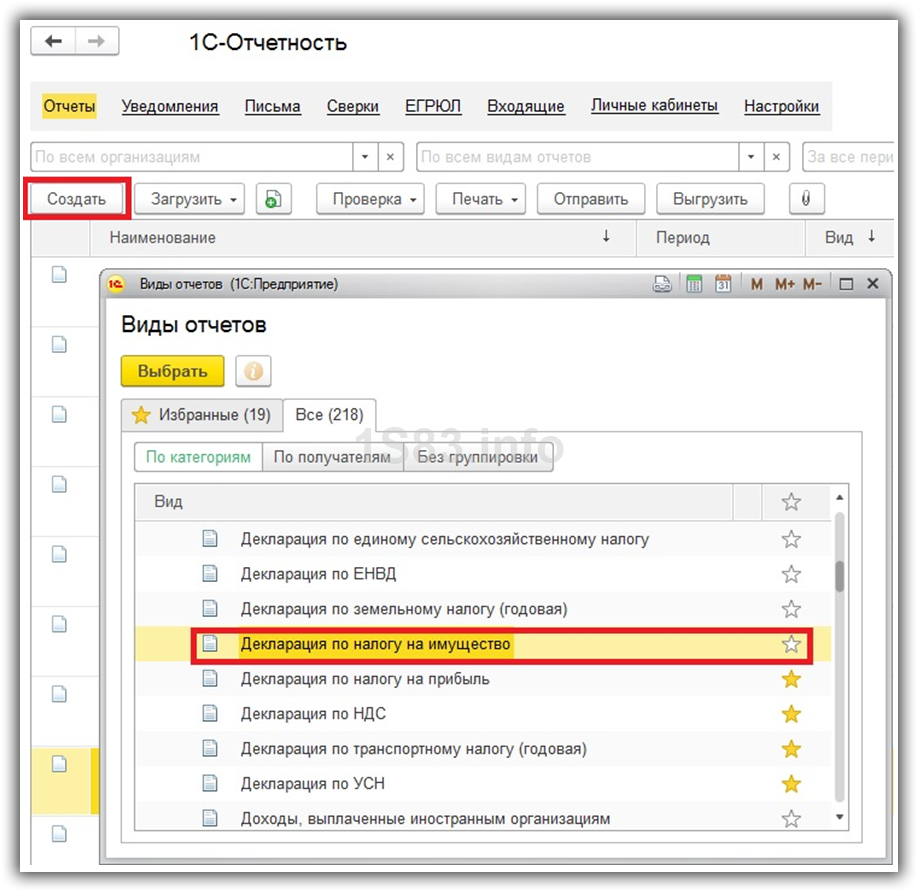Image resolution: width=918 pixels, height=892 pixels.
Task: Unfavorite the налогу на прибыль star
Action: pyautogui.click(x=791, y=679)
